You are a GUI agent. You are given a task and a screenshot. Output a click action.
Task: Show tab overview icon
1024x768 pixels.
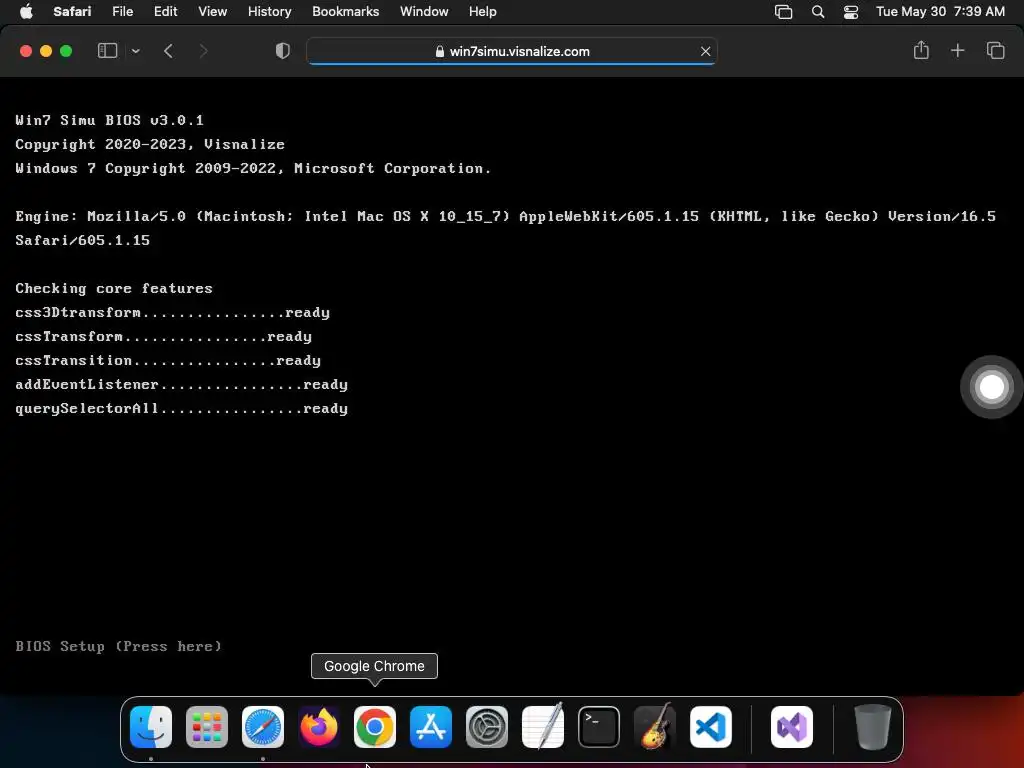[x=995, y=51]
